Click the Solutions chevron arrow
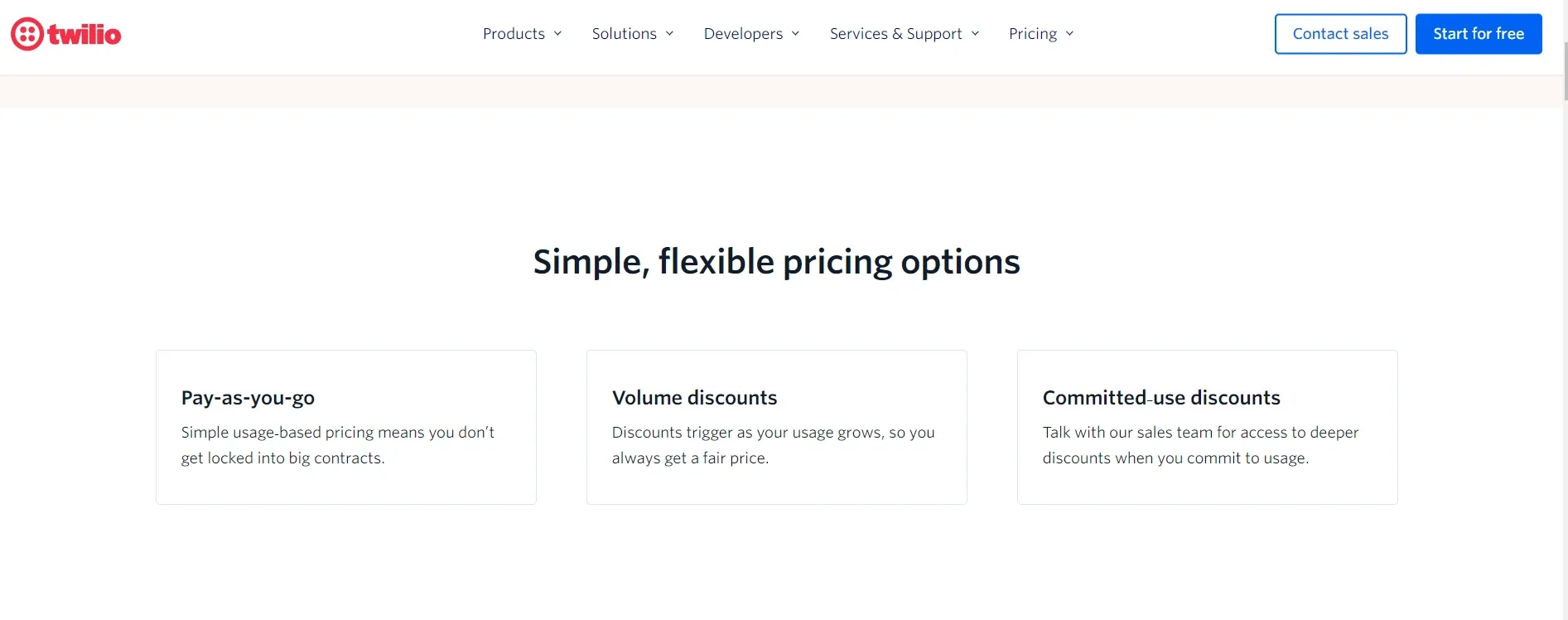The image size is (1568, 620). [669, 34]
